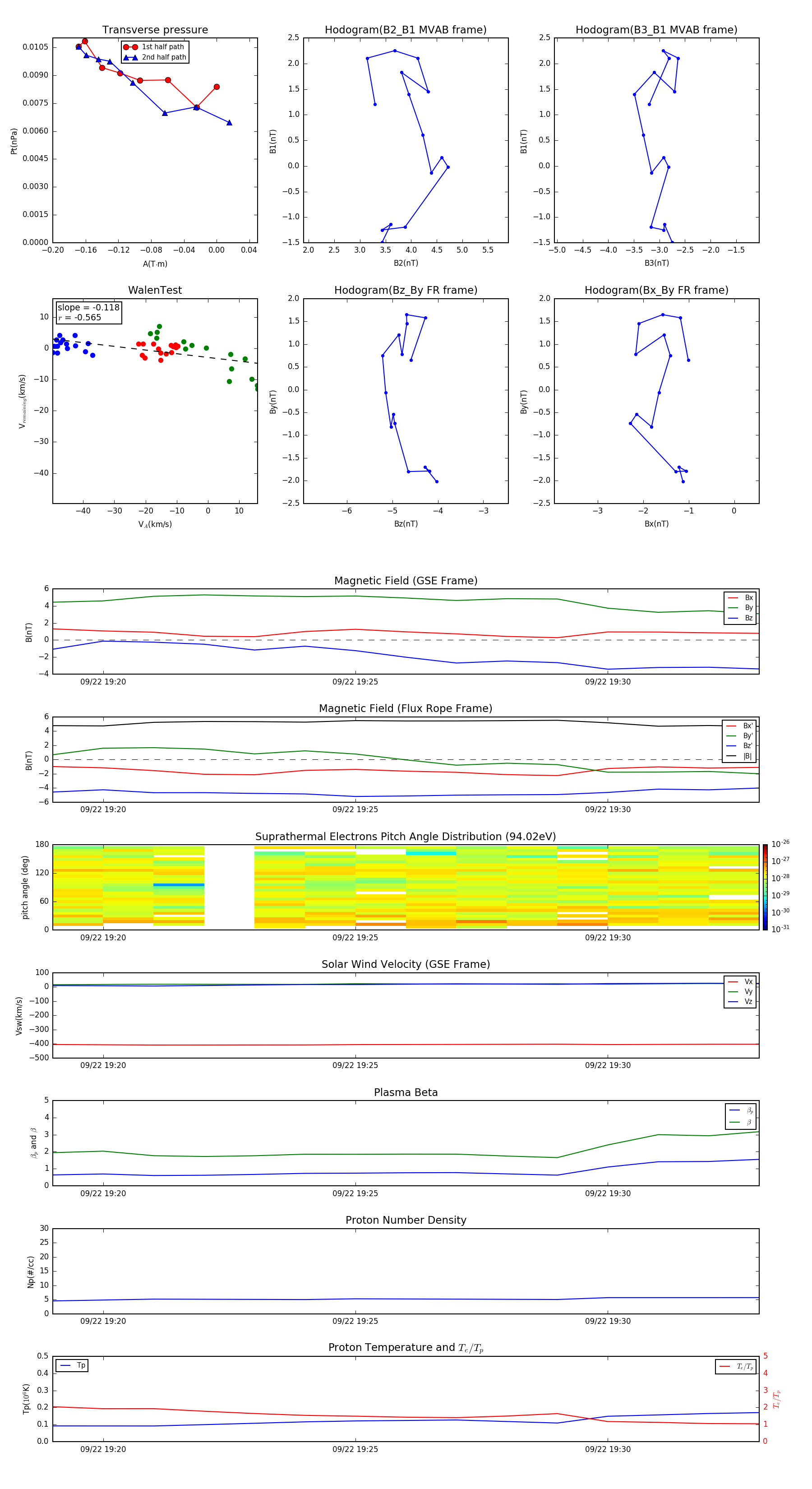The width and height of the screenshot is (812, 1489).
Task: Click the '0.0105' tick on Transverse pressure
Action: 36,47
